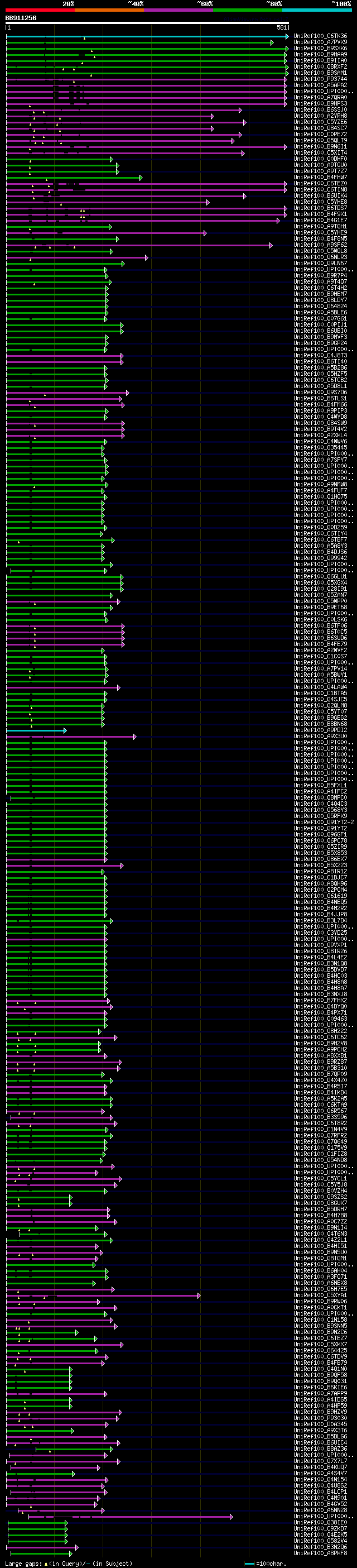Open hit label UniRef100_B5FXL1
Screen dimensions: 357x1568
pyautogui.click(x=321, y=785)
